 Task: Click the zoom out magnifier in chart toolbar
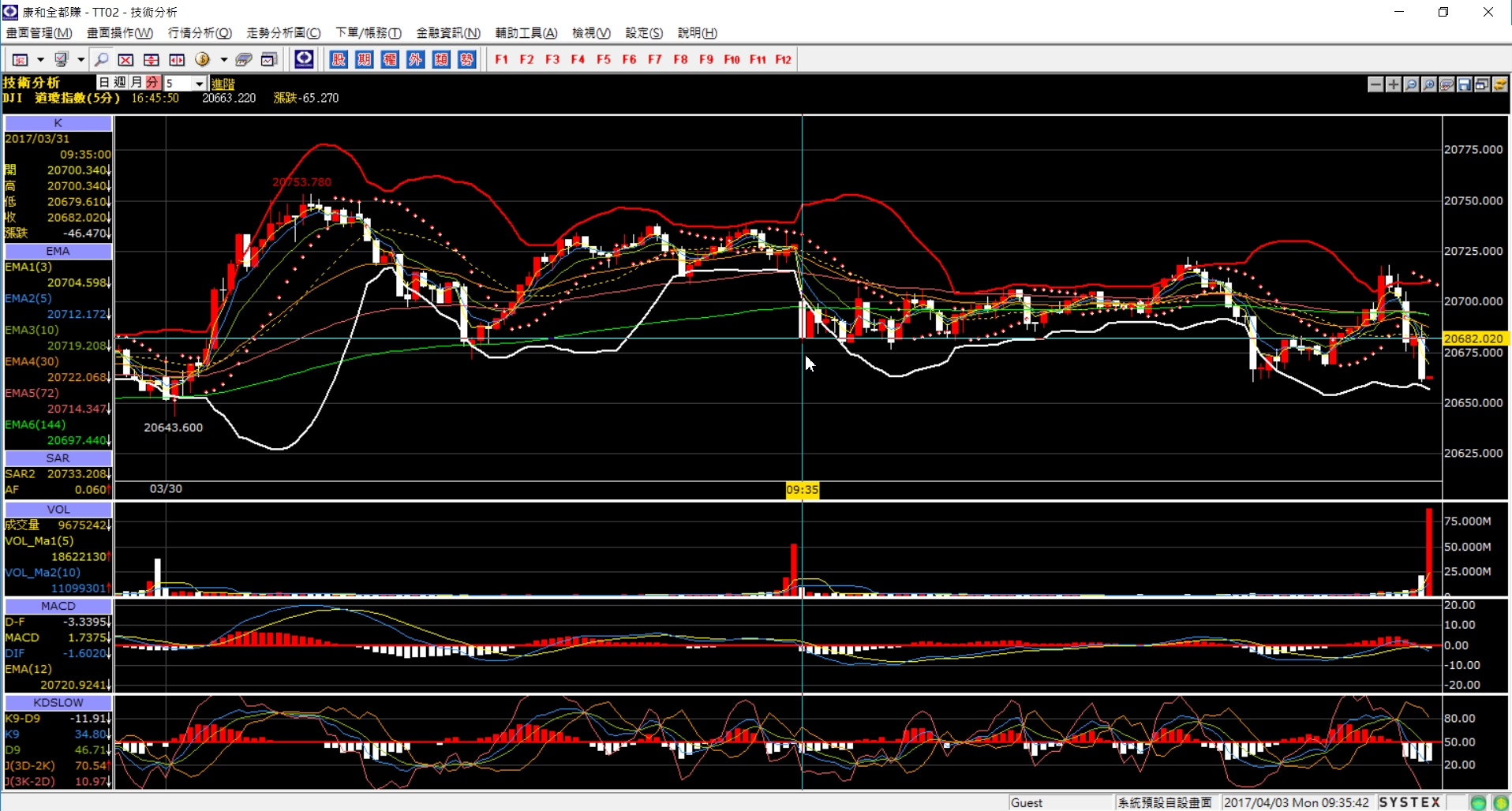pyautogui.click(x=1411, y=84)
